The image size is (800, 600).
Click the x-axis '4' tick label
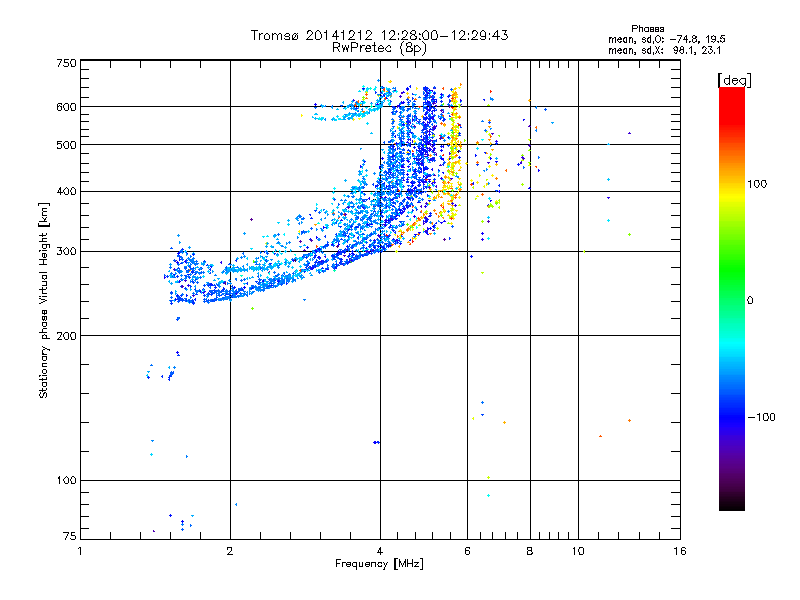(x=380, y=551)
